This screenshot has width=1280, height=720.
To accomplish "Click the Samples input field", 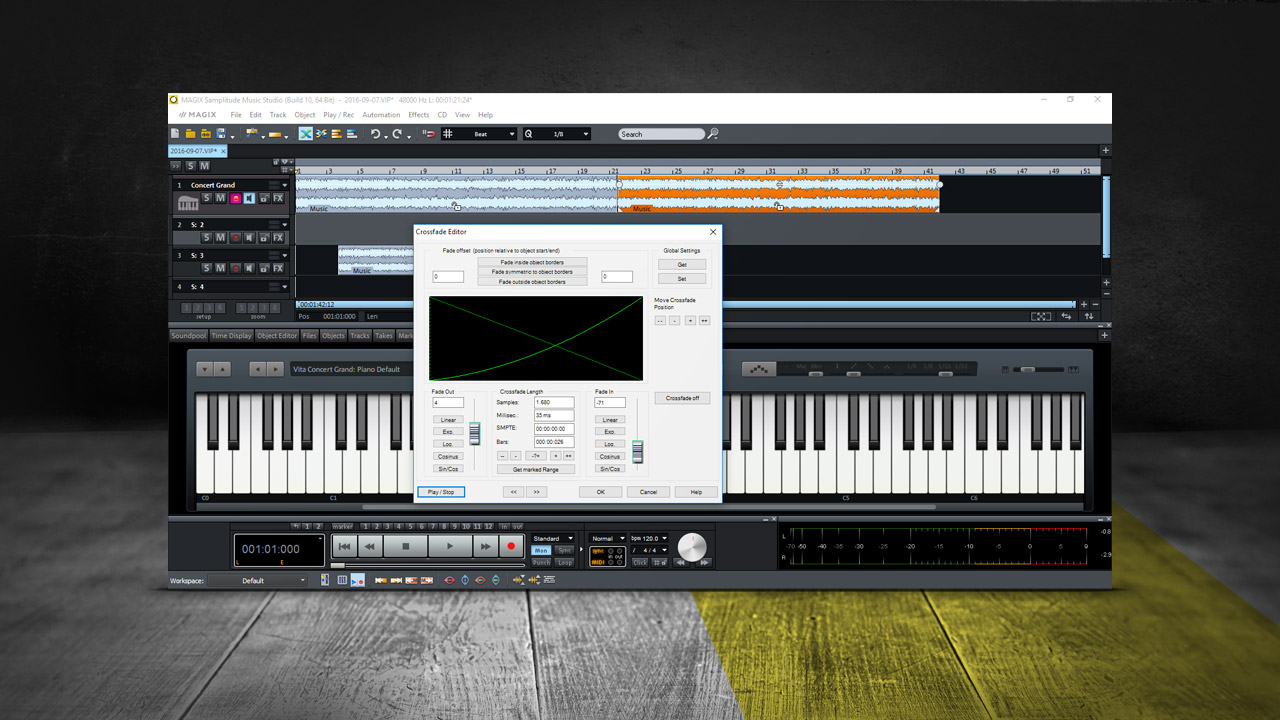I will (x=554, y=403).
